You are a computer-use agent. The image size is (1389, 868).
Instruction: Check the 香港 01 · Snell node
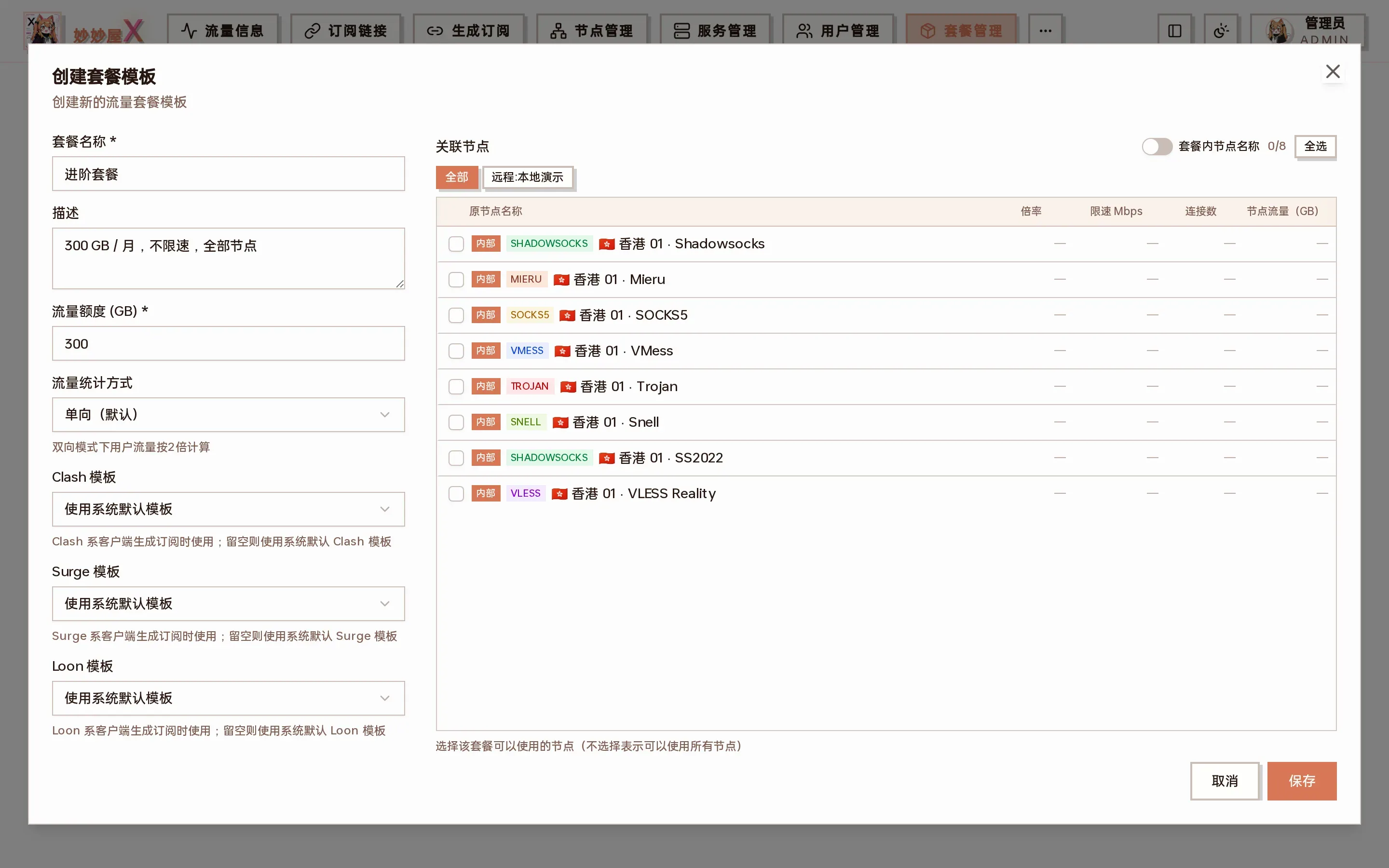pos(456,422)
